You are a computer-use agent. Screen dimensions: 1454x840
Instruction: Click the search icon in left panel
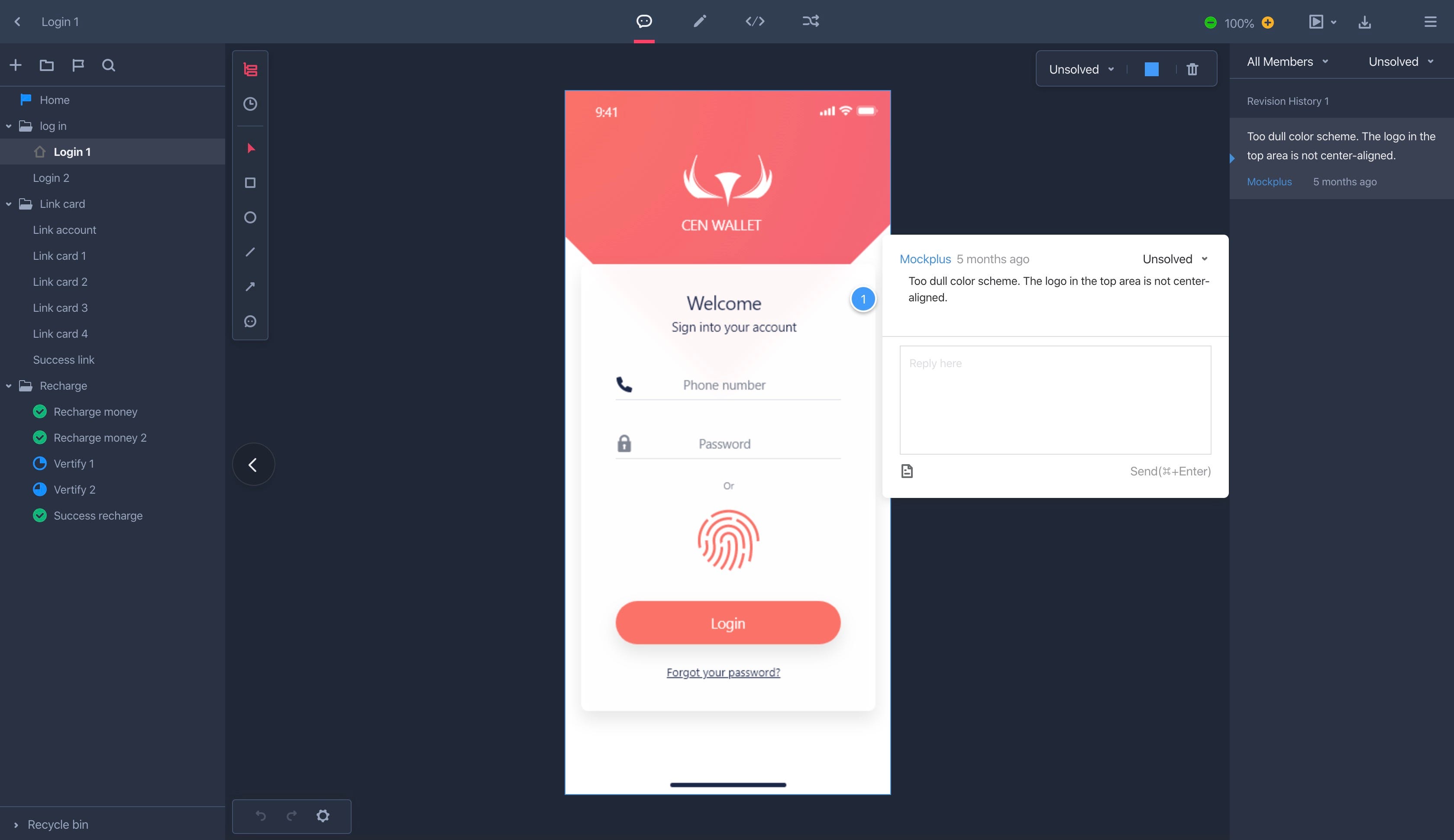point(107,65)
